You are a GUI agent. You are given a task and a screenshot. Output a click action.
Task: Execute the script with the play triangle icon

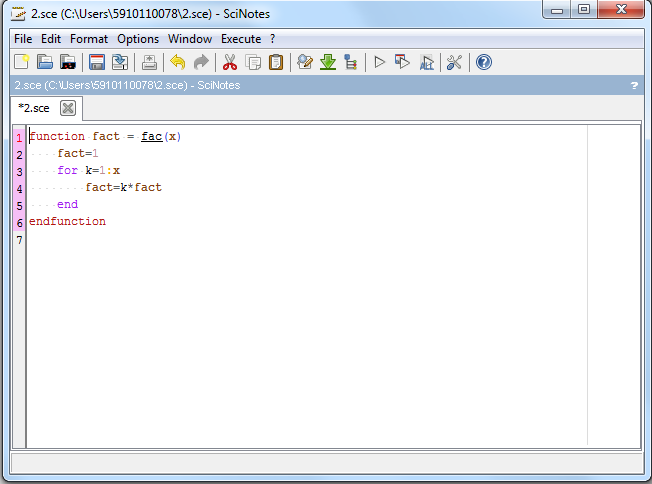point(379,62)
